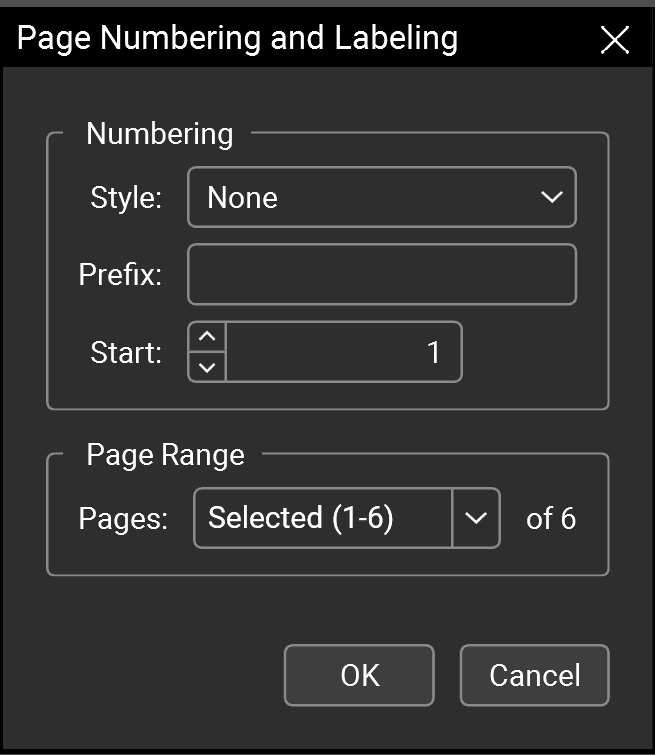
Task: Confirm with the OK button
Action: pyautogui.click(x=359, y=675)
